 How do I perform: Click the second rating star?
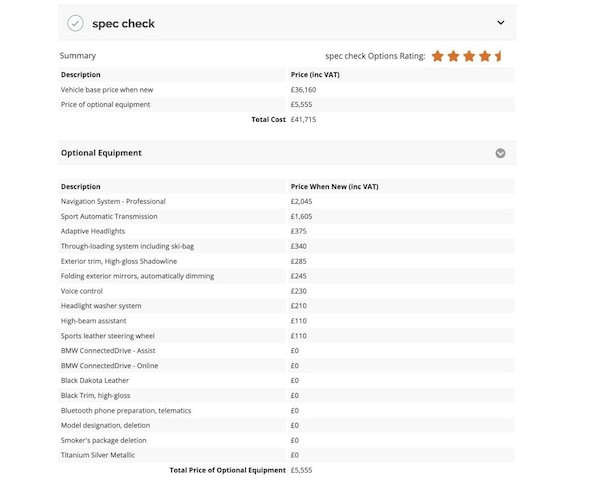pos(454,56)
